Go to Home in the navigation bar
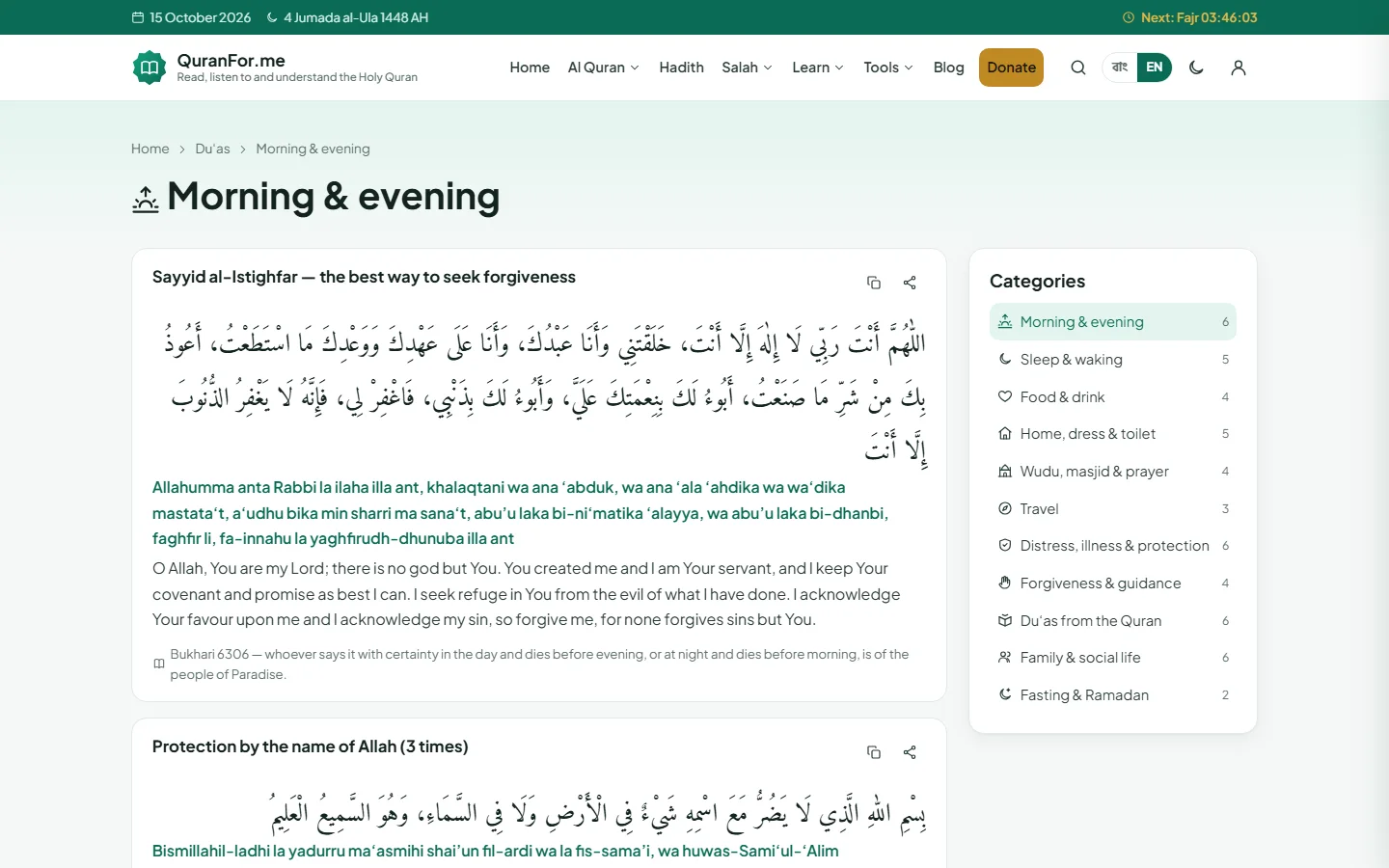 point(530,68)
